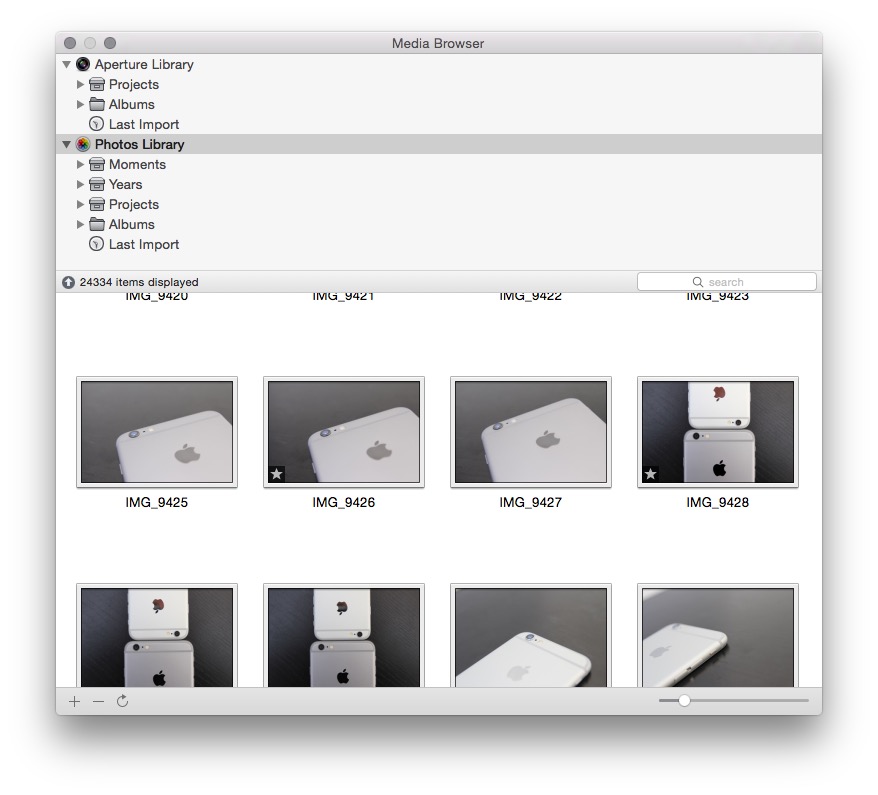Collapse the Photos Library tree
The height and width of the screenshot is (795, 878).
coord(66,144)
